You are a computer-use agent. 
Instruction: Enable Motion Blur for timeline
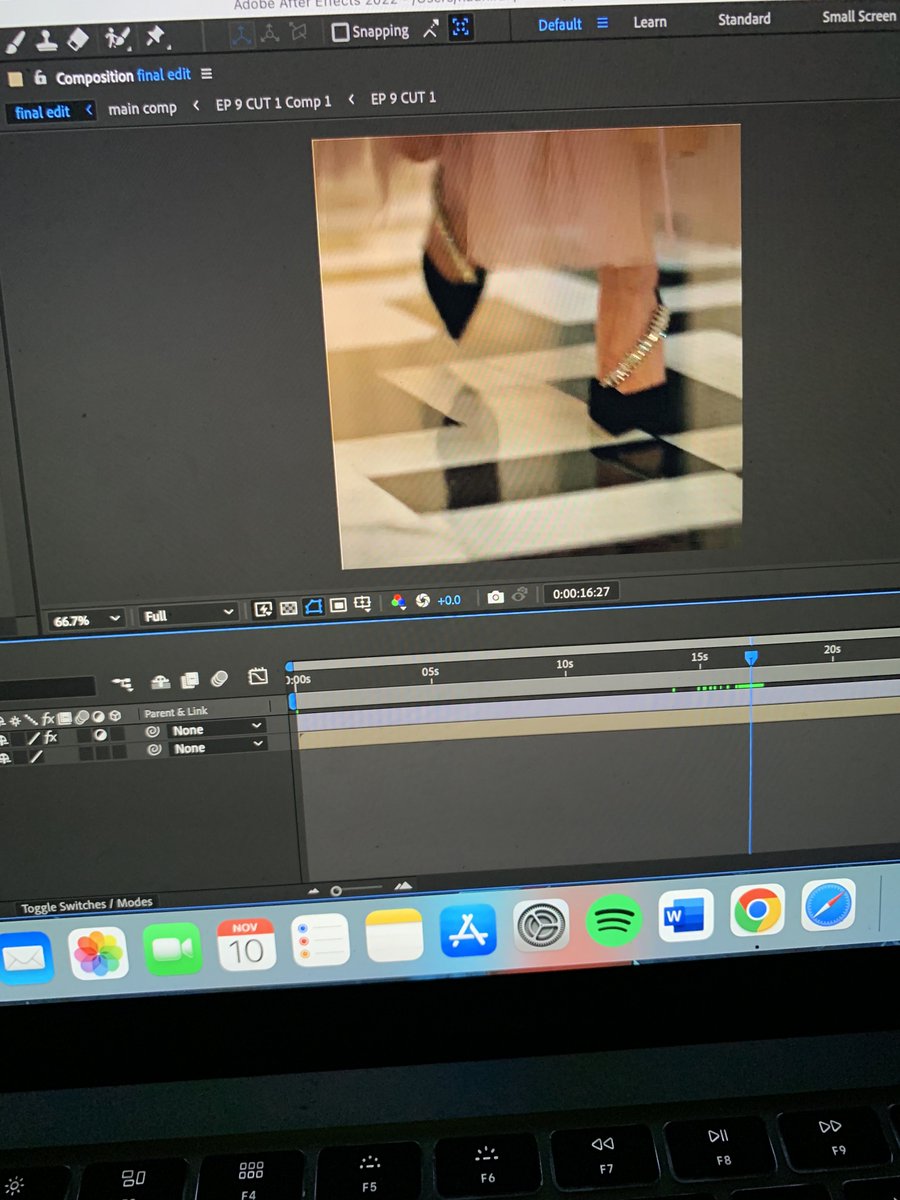pos(220,679)
